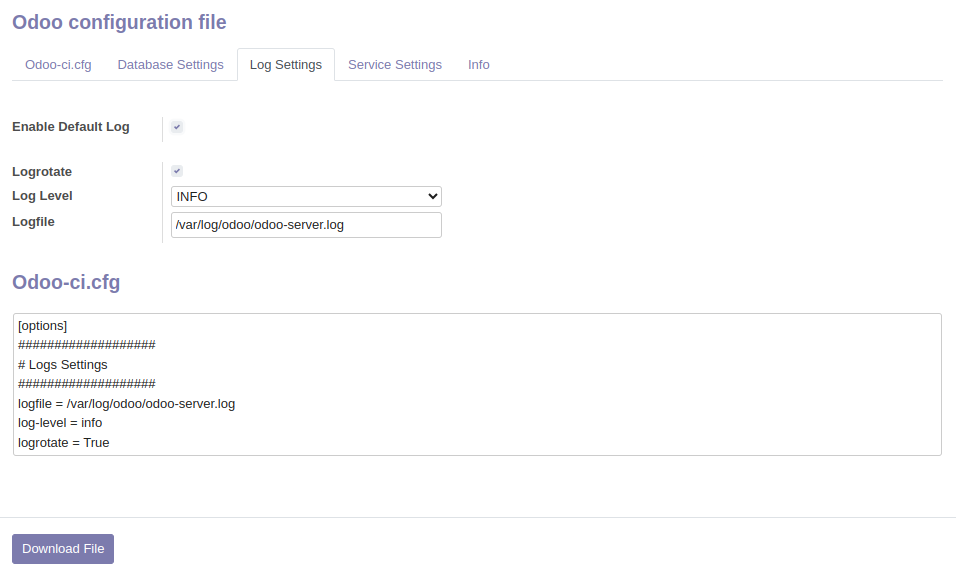Go to the Info tab
The image size is (956, 580).
point(479,65)
